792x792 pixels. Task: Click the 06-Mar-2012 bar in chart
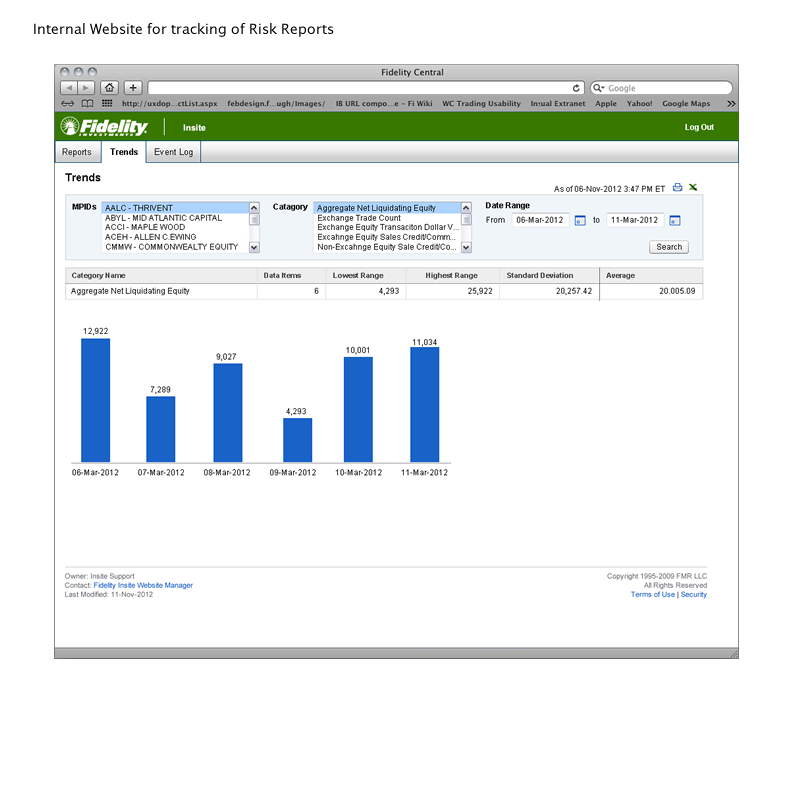(x=95, y=400)
